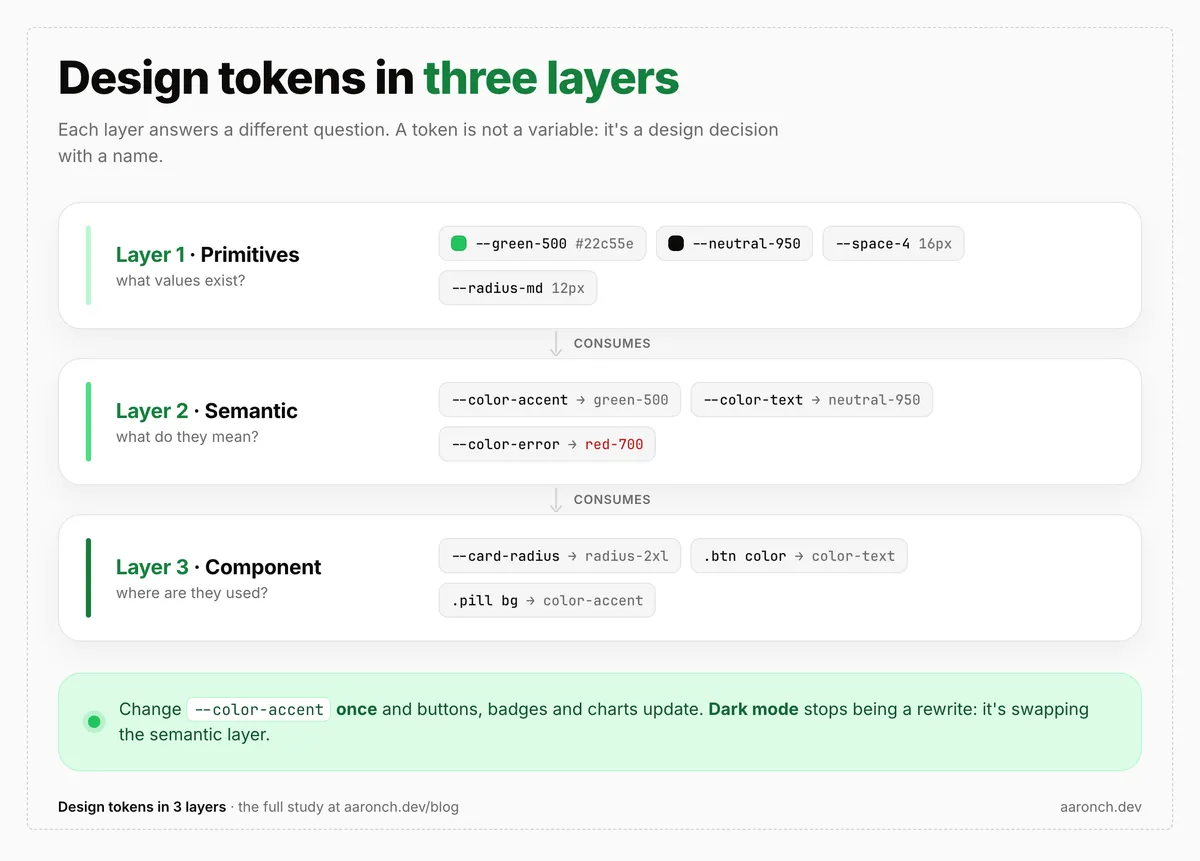The height and width of the screenshot is (861, 1200).
Task: Click the intro paragraph under the title
Action: click(418, 143)
